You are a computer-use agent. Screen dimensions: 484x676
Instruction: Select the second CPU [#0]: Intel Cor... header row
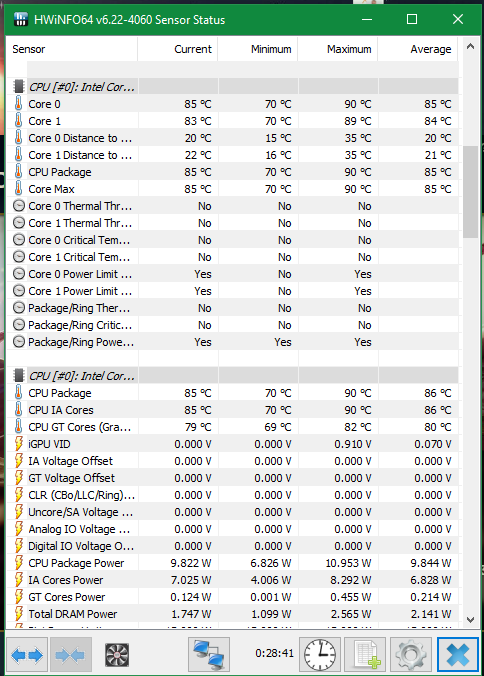coord(233,376)
